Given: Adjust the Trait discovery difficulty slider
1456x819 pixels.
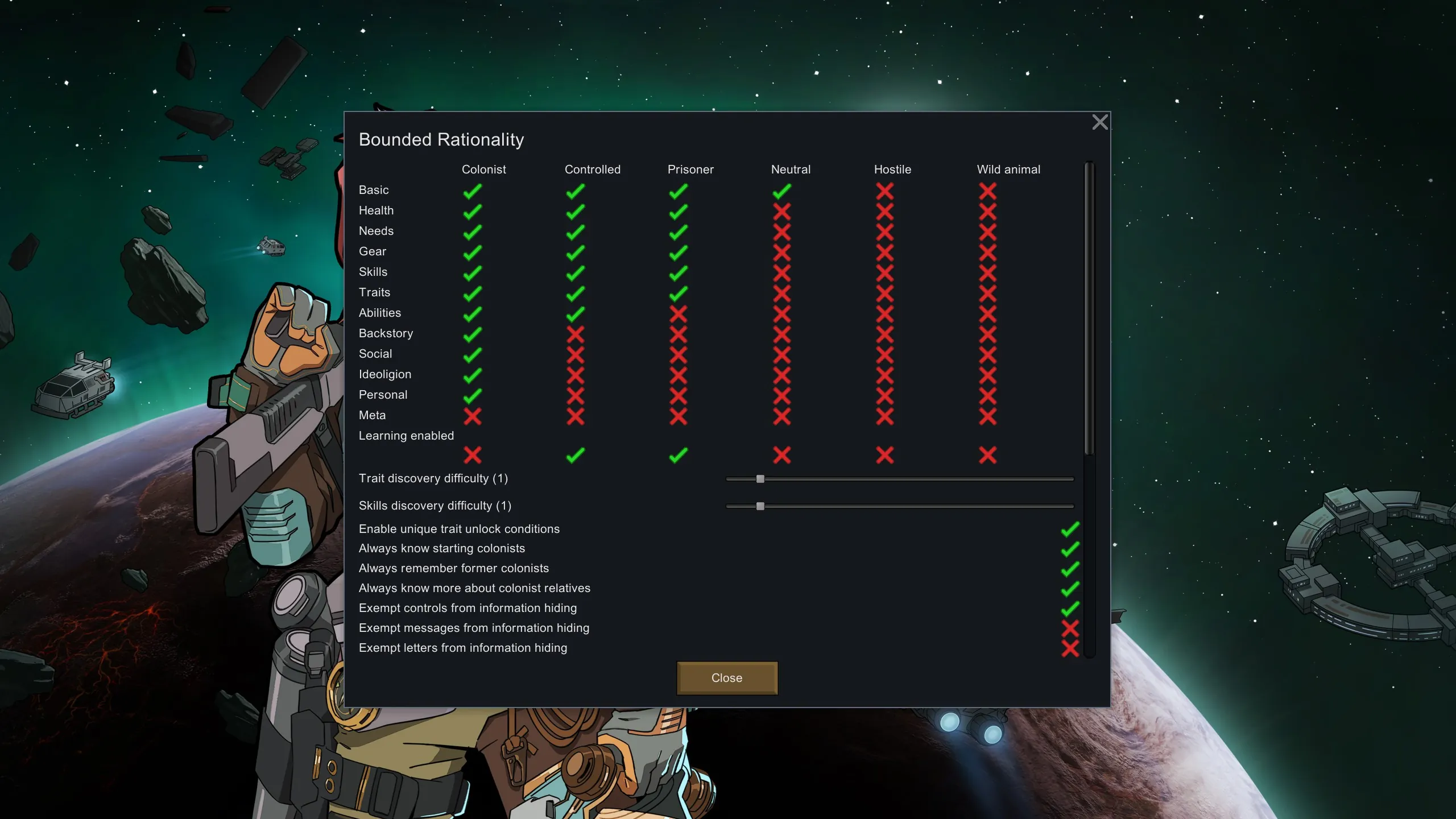Looking at the screenshot, I should click(x=900, y=479).
